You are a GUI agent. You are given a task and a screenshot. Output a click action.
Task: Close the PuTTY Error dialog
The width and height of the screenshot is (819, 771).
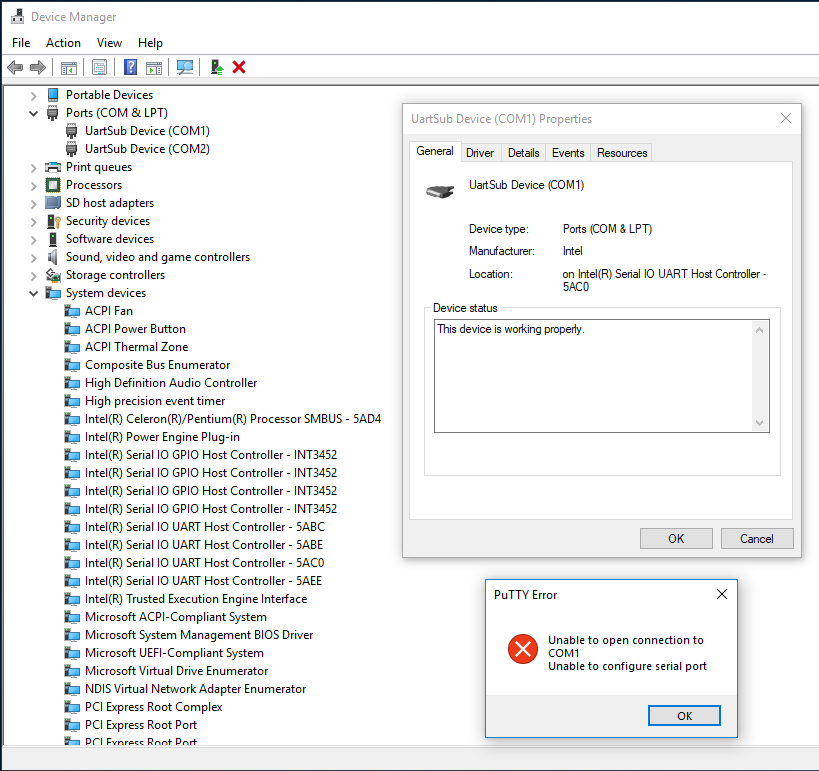point(722,594)
